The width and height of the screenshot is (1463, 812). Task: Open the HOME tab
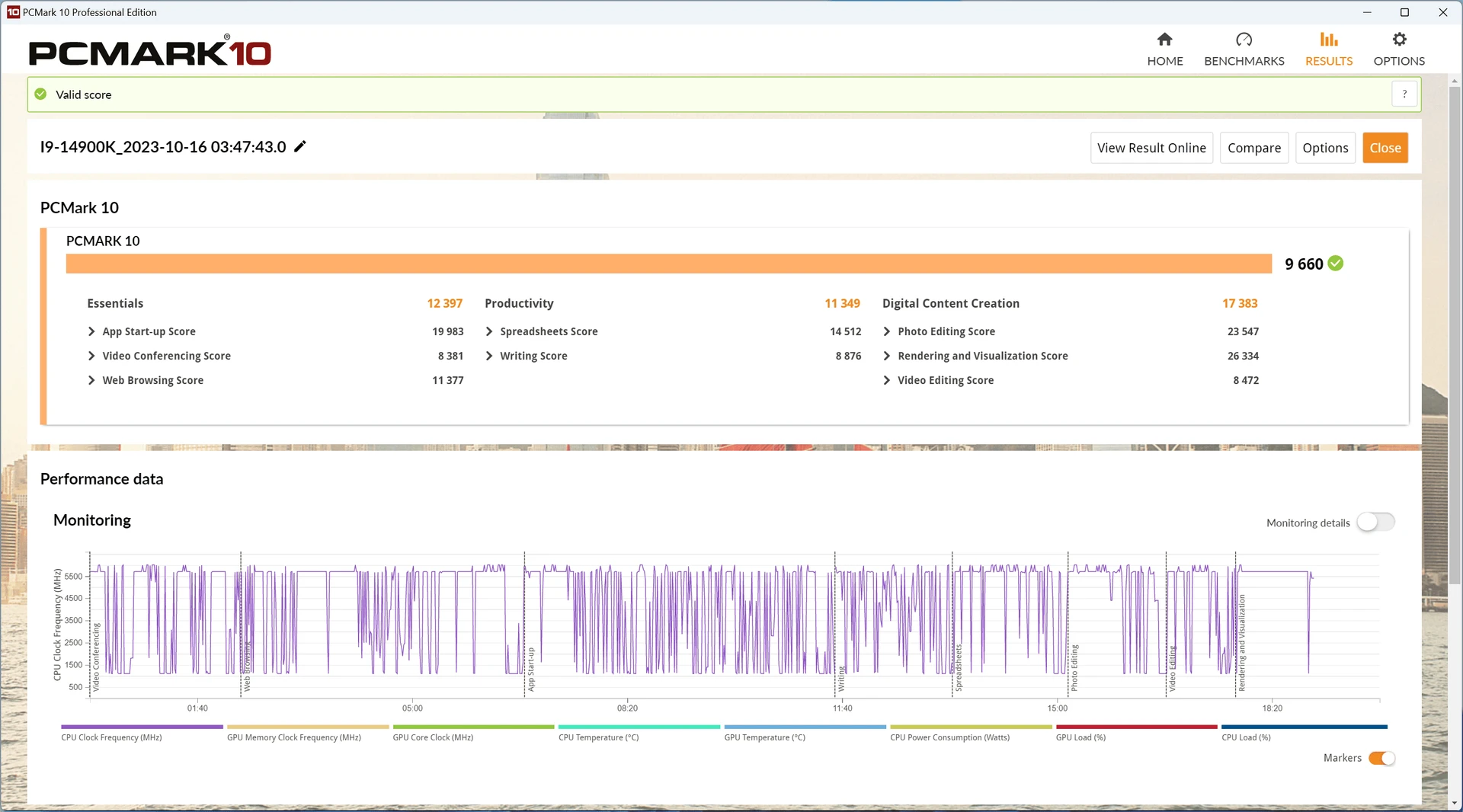1164,50
